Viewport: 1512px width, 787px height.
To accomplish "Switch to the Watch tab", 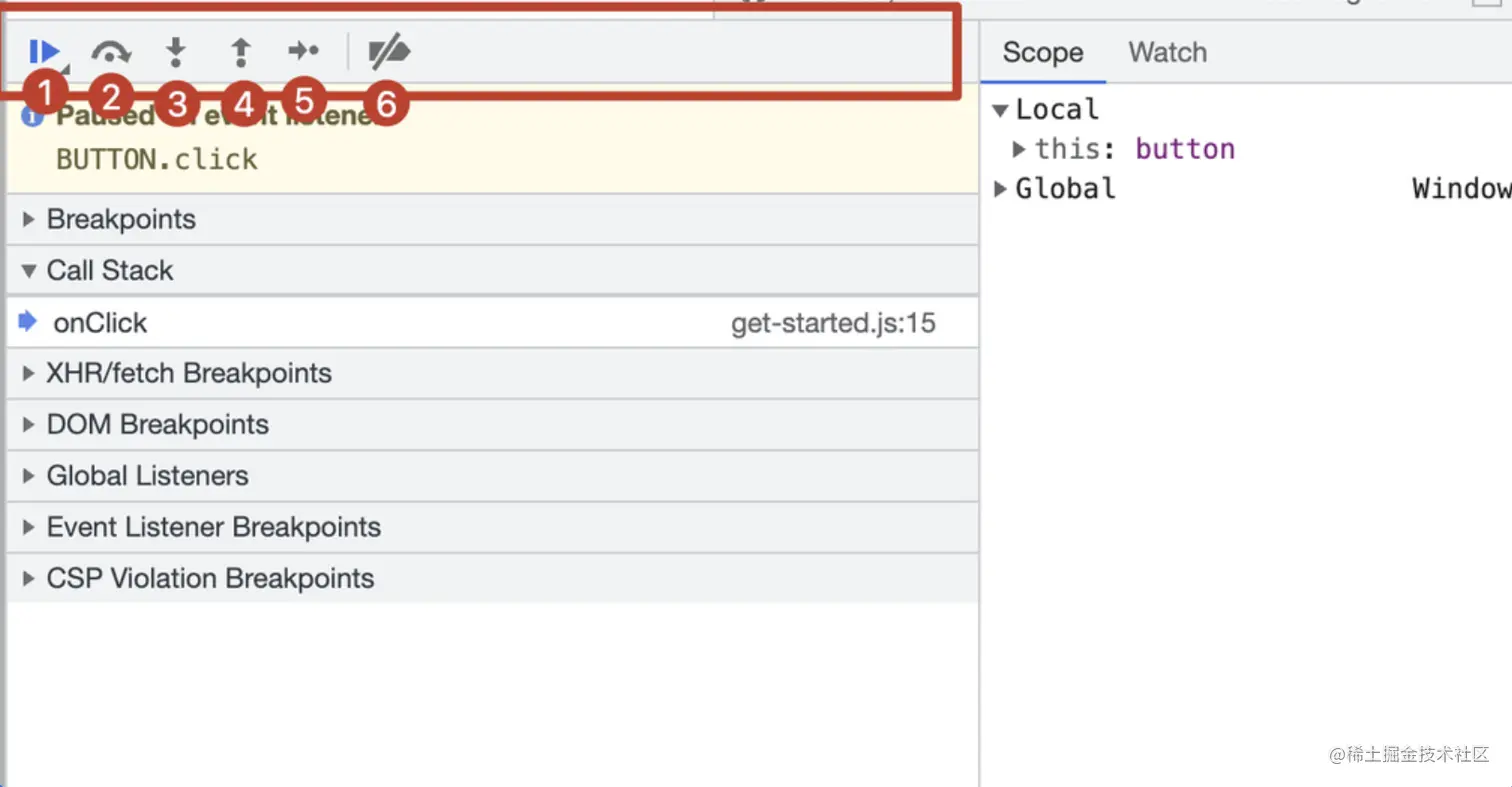I will pyautogui.click(x=1167, y=52).
